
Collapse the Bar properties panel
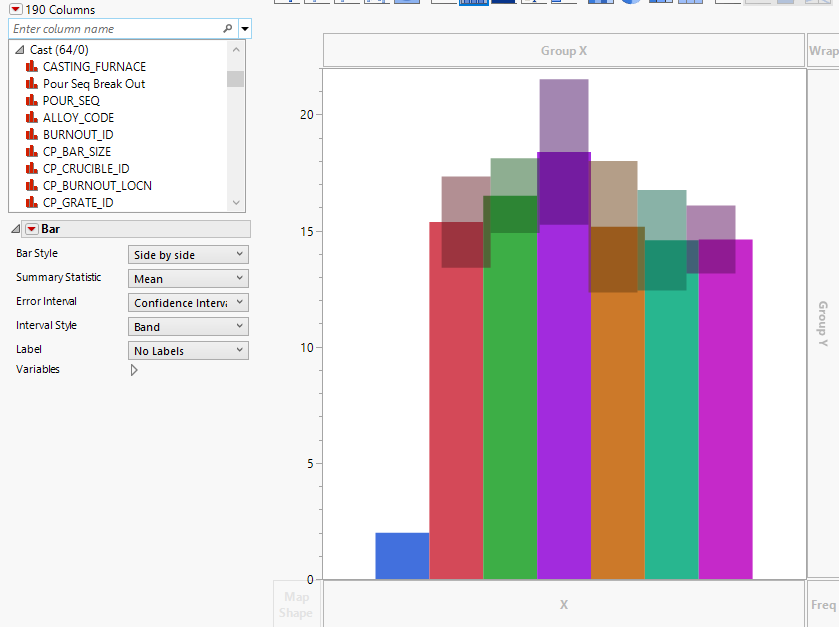[x=13, y=229]
